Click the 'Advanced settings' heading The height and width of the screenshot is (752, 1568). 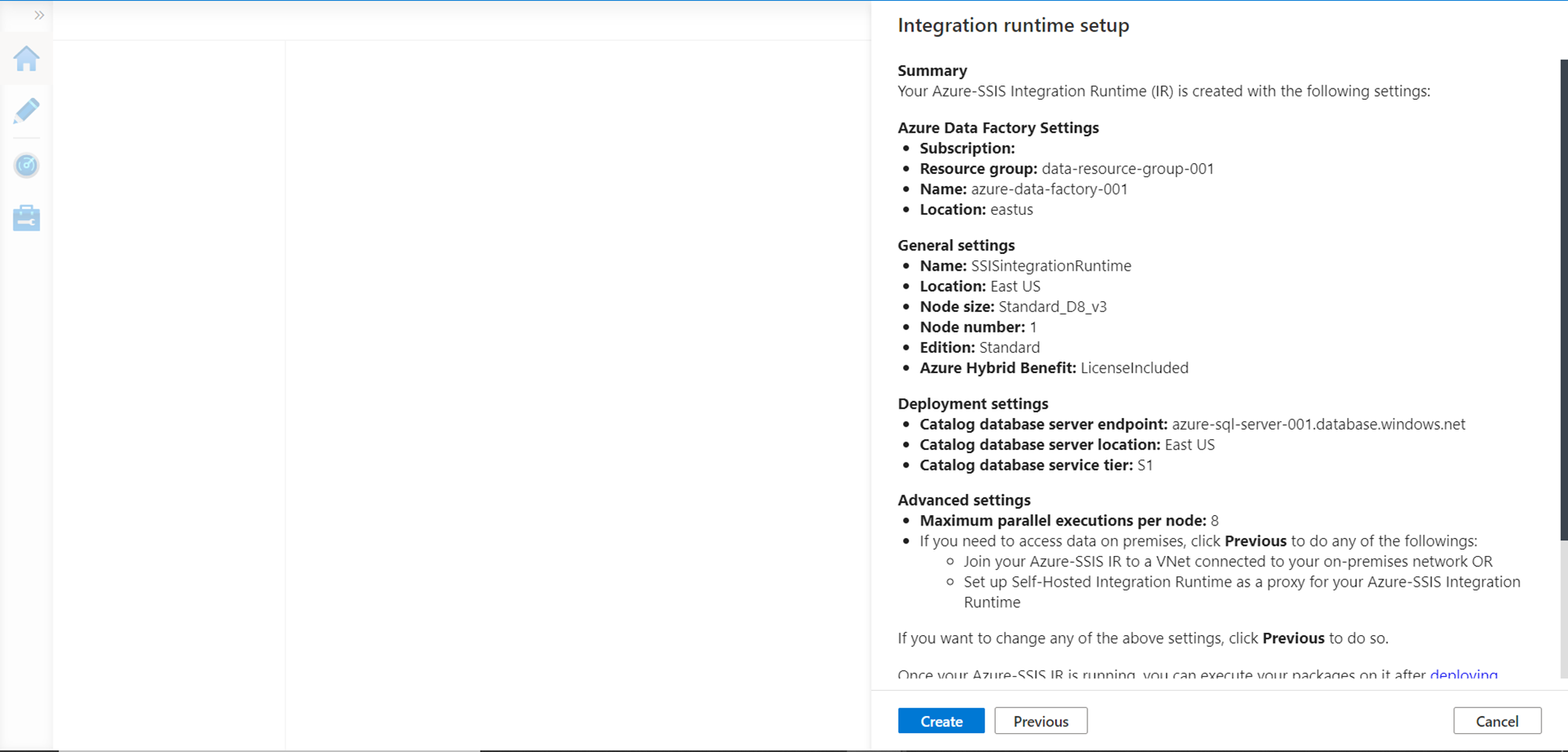point(964,500)
